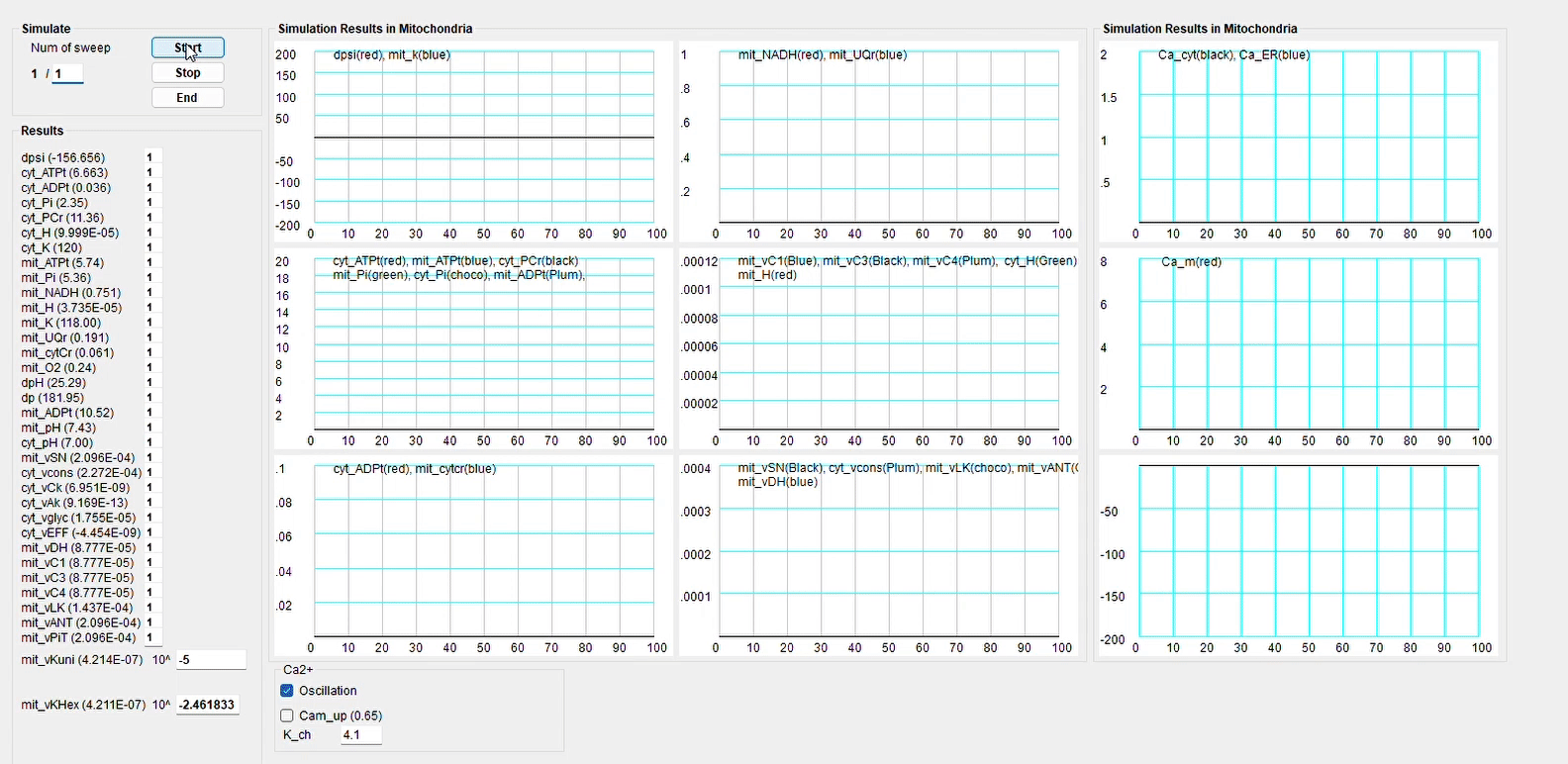Click the cyt_pH result value box

[152, 443]
